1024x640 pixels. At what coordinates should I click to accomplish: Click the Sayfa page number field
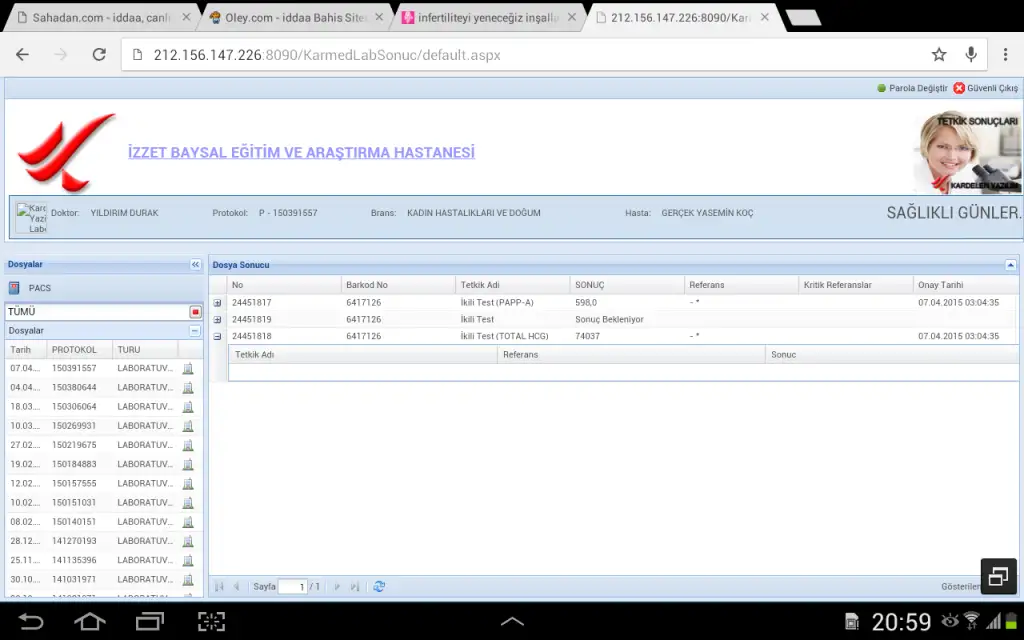click(x=291, y=587)
